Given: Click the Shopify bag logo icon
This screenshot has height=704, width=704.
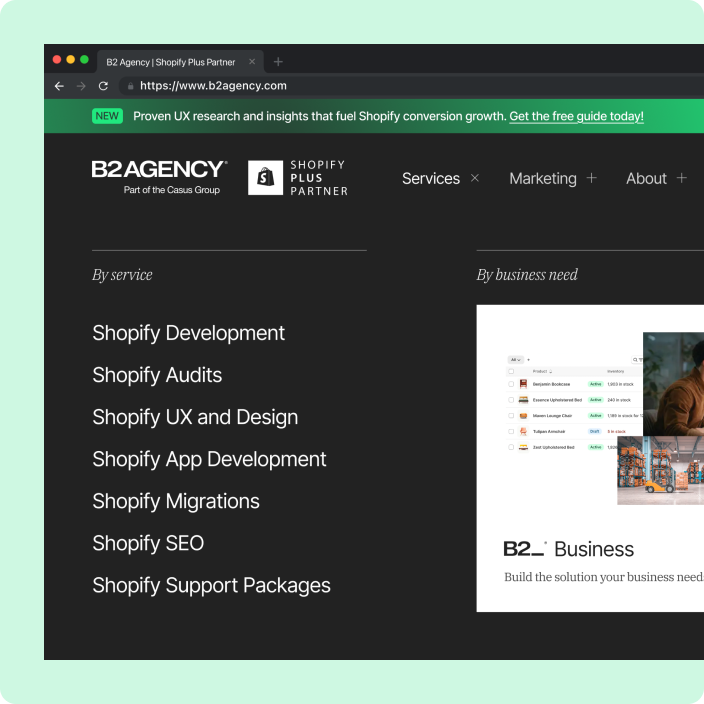Looking at the screenshot, I should click(265, 178).
